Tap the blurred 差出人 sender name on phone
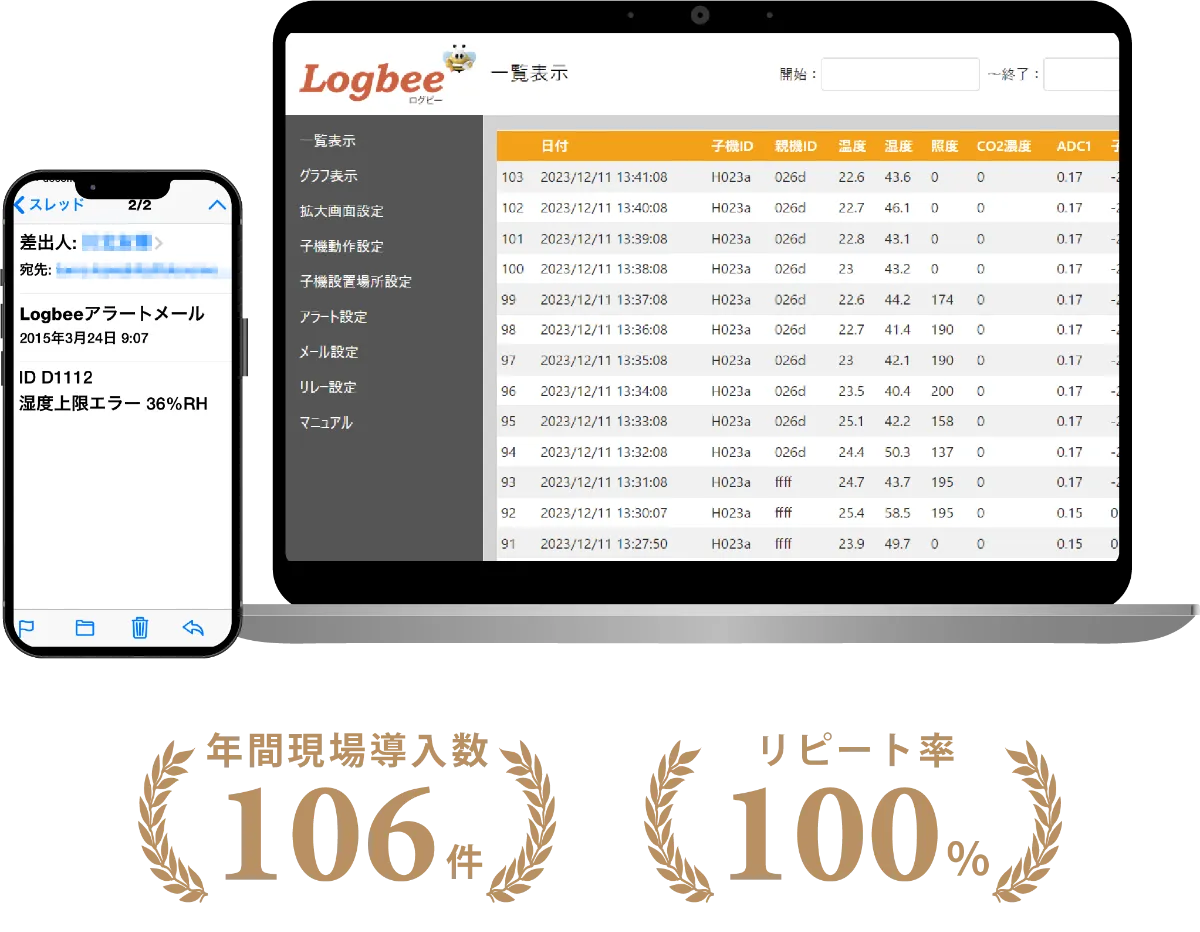The height and width of the screenshot is (932, 1200). (x=117, y=241)
